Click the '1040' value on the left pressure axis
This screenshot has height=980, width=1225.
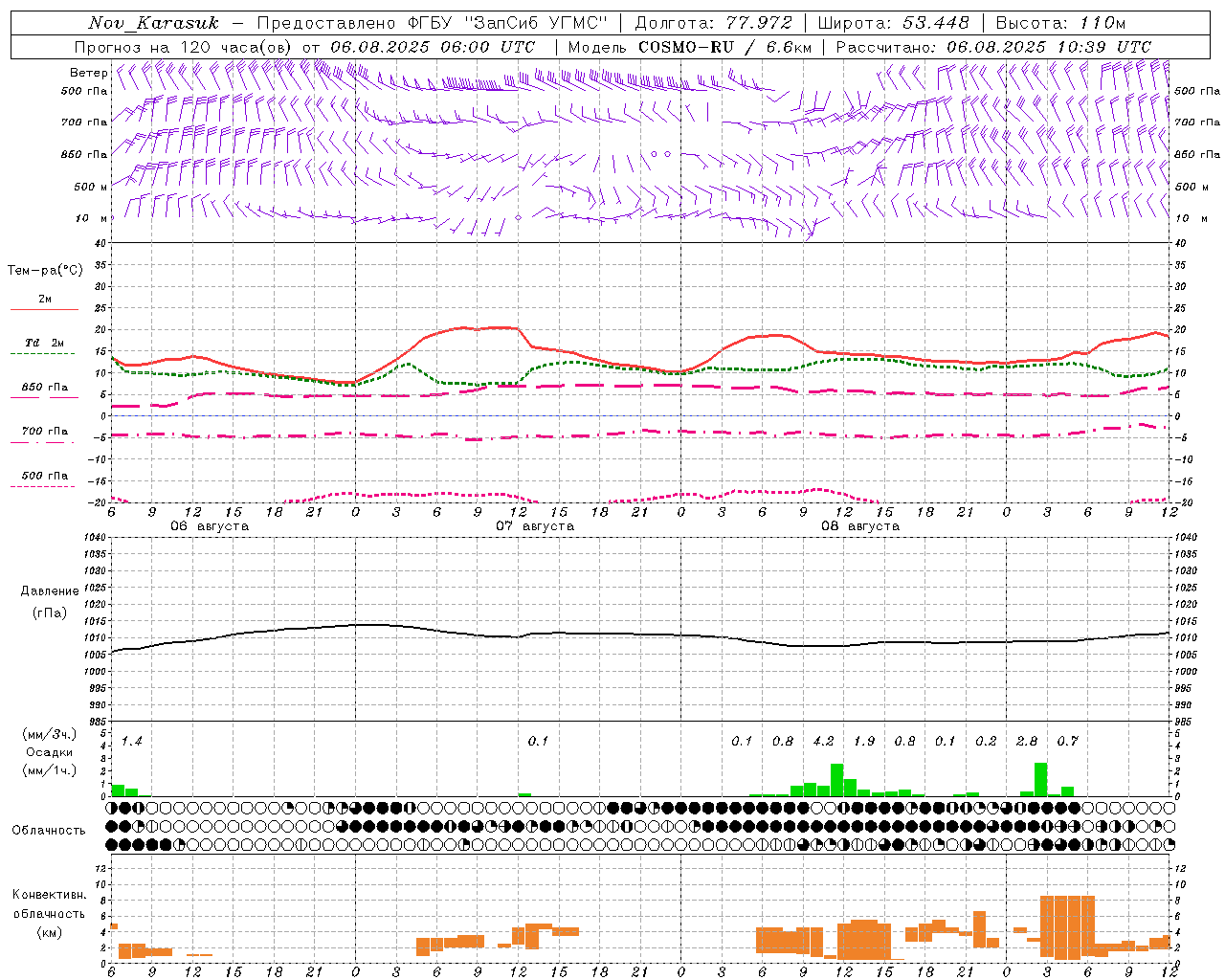pos(97,537)
